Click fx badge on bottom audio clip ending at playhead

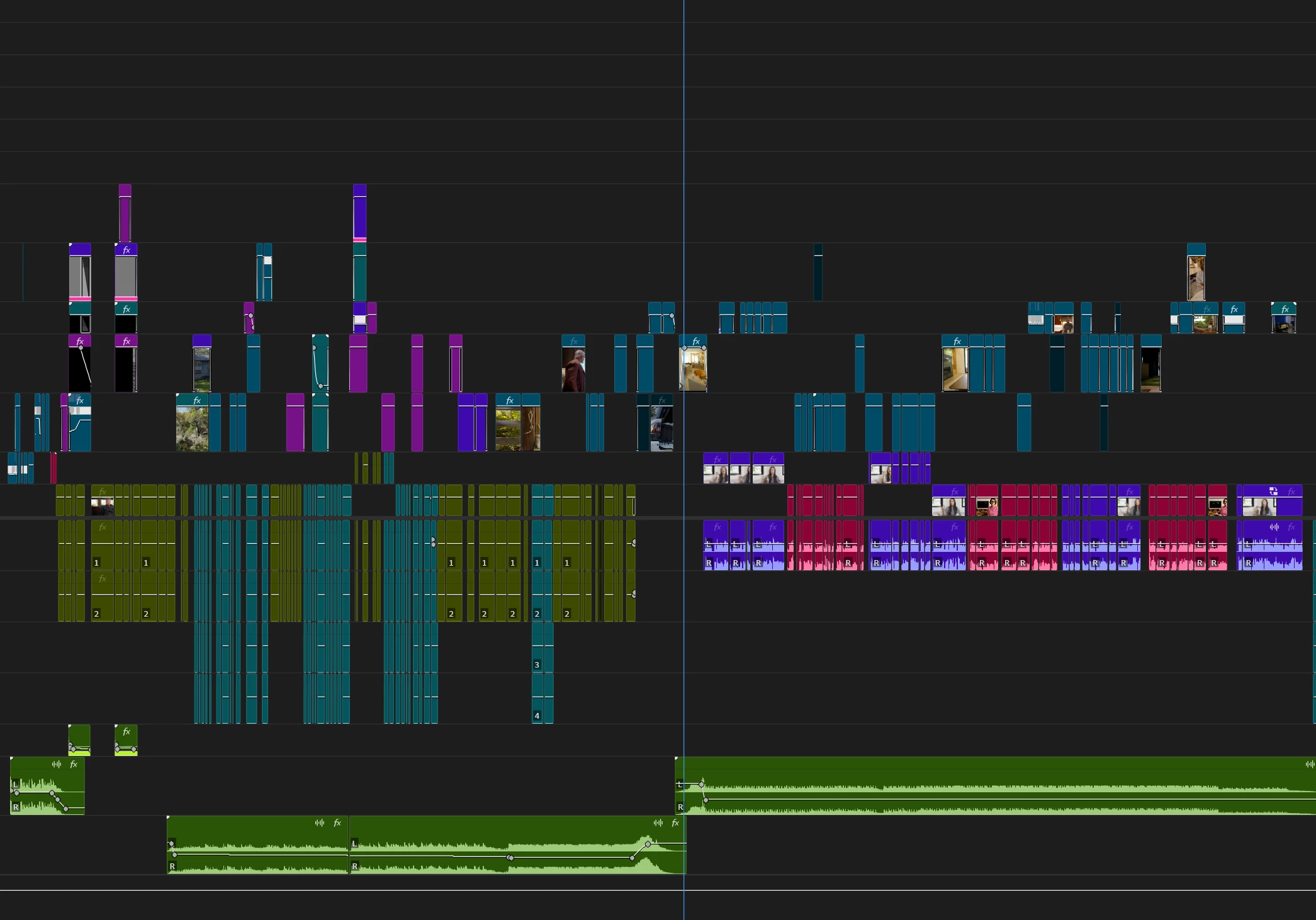pos(675,822)
